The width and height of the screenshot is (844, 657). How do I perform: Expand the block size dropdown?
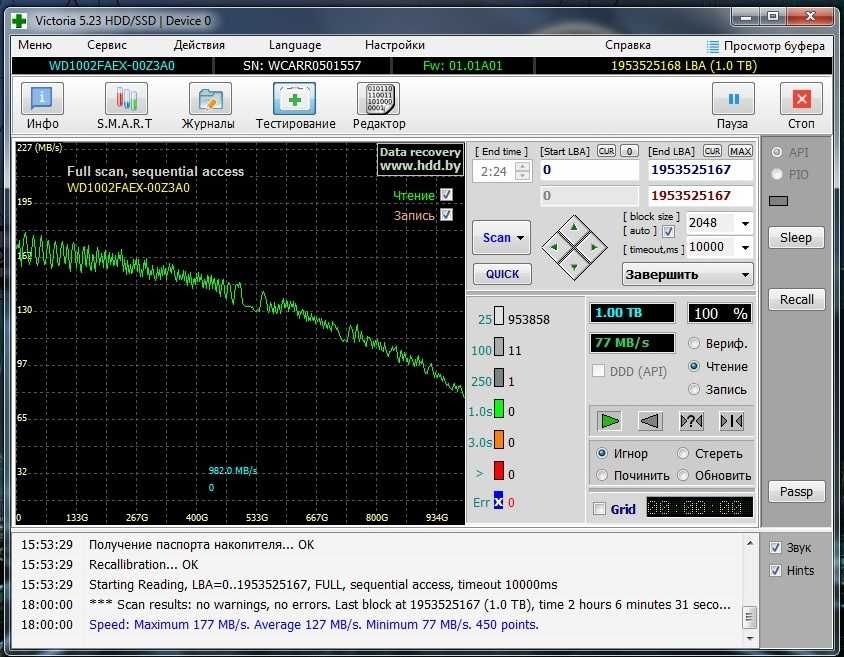click(x=743, y=223)
